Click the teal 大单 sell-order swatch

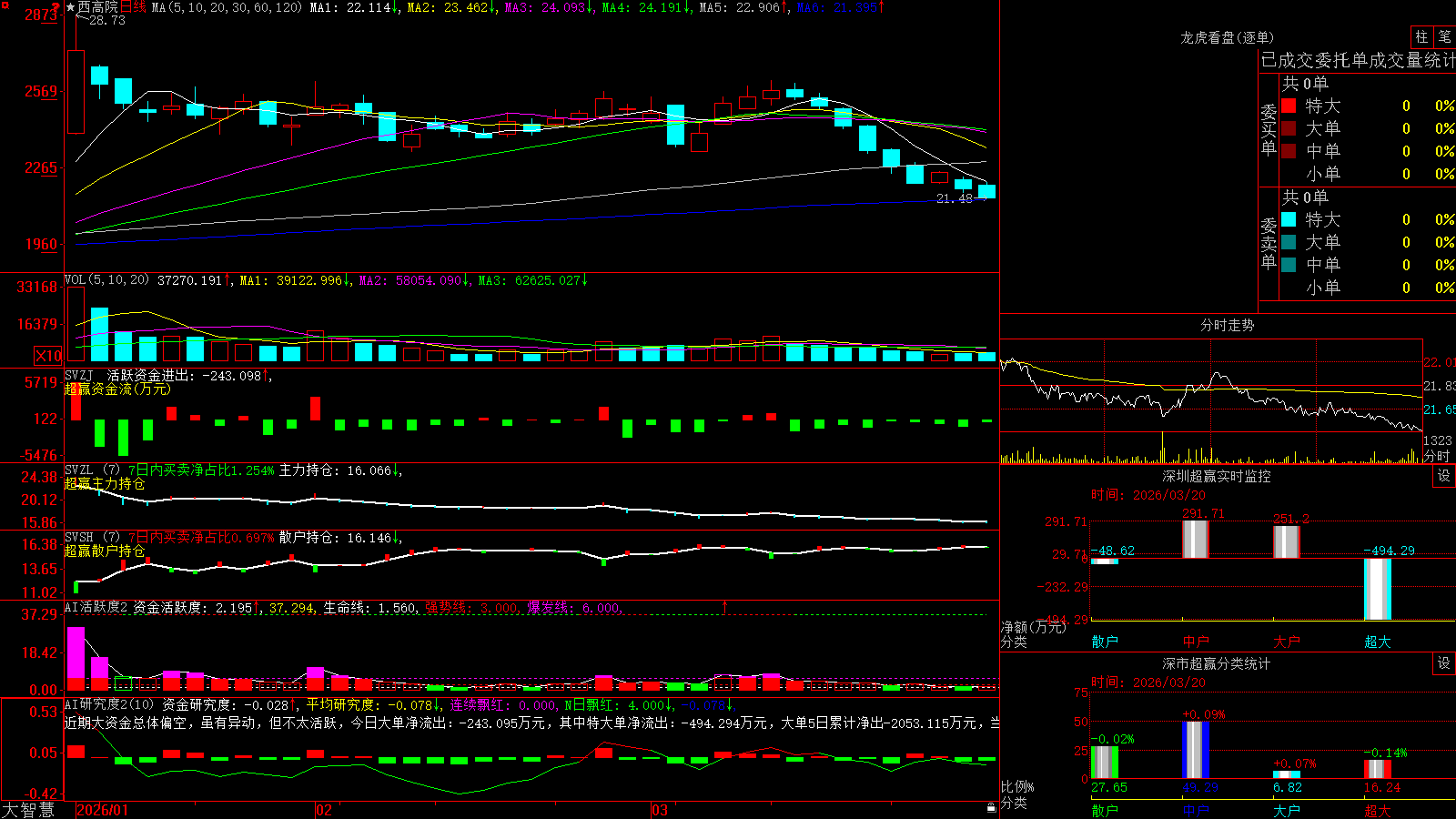1289,242
